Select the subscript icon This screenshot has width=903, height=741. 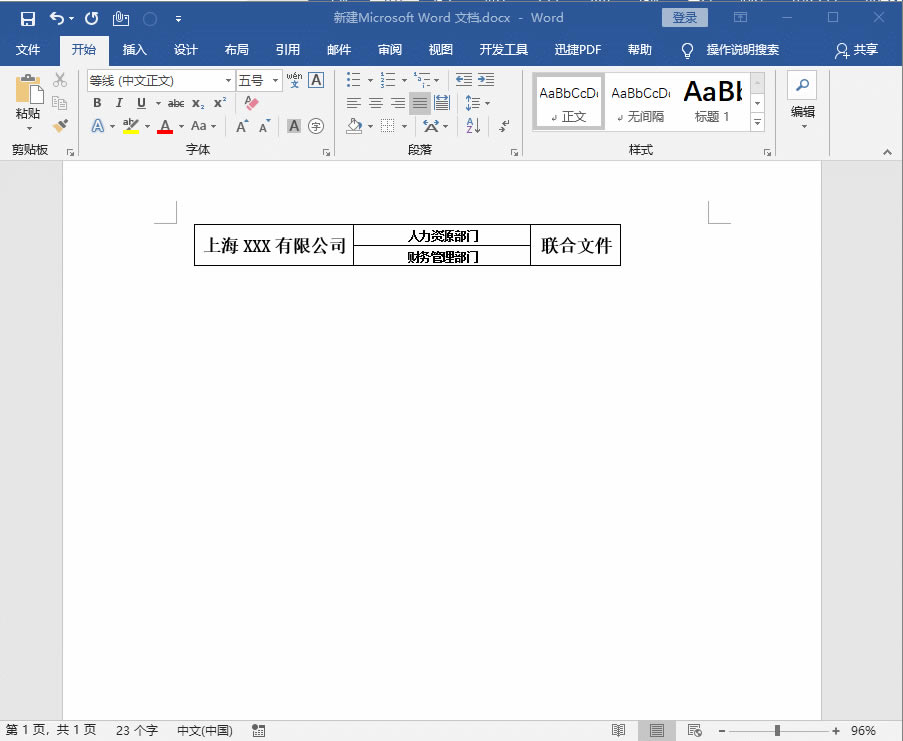click(198, 103)
